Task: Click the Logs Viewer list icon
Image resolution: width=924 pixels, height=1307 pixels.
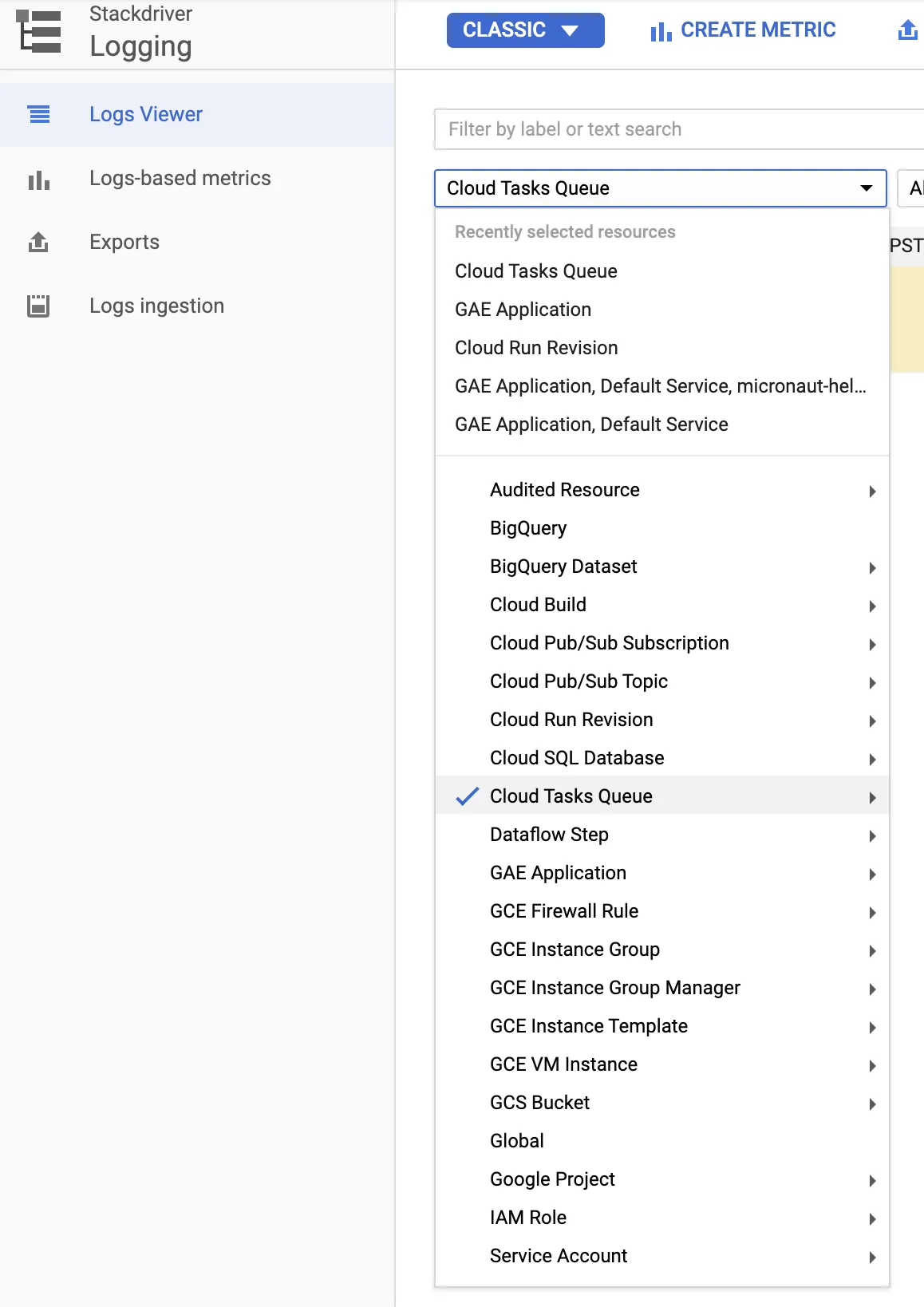Action: (39, 114)
